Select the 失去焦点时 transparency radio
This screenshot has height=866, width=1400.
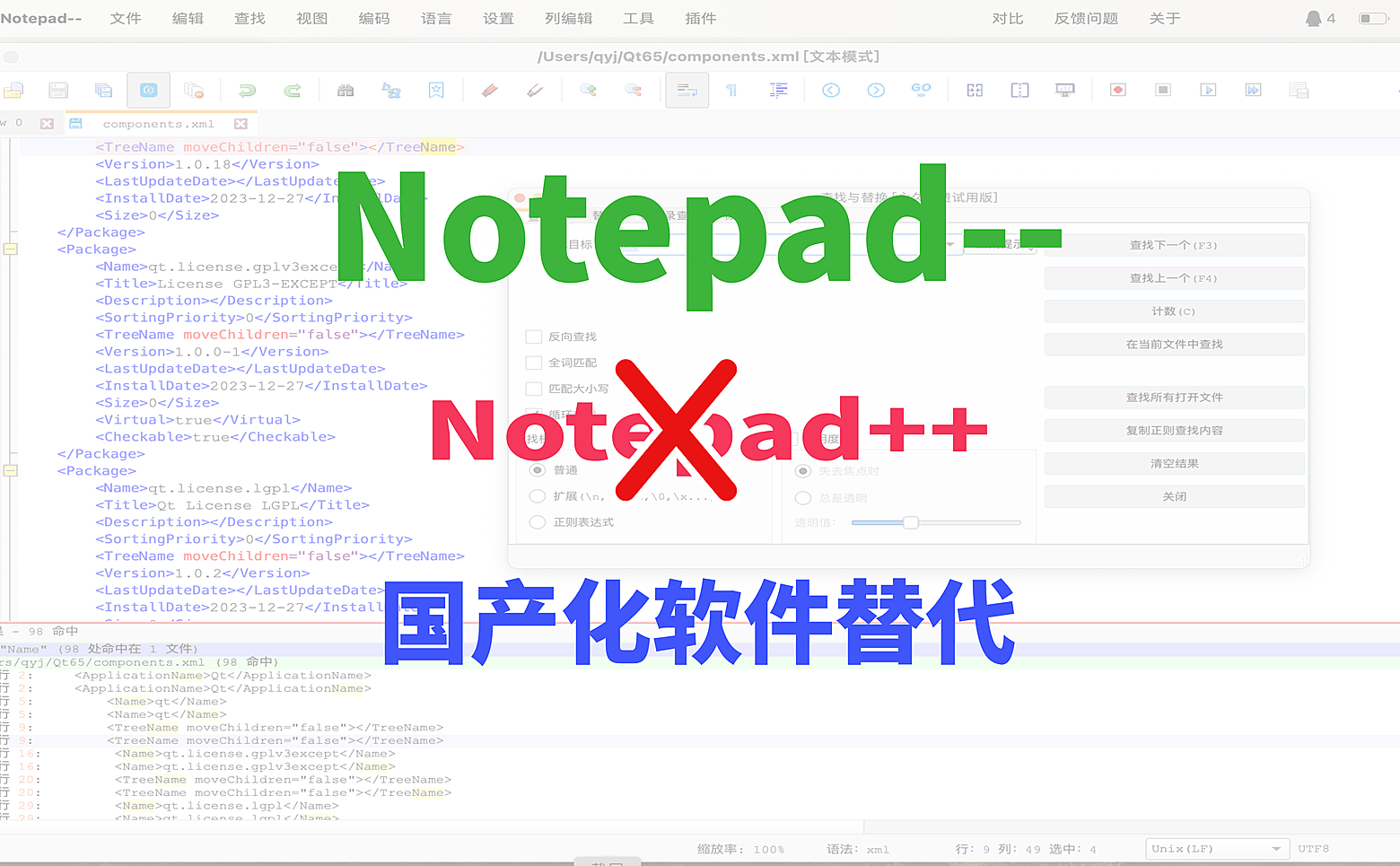[803, 471]
